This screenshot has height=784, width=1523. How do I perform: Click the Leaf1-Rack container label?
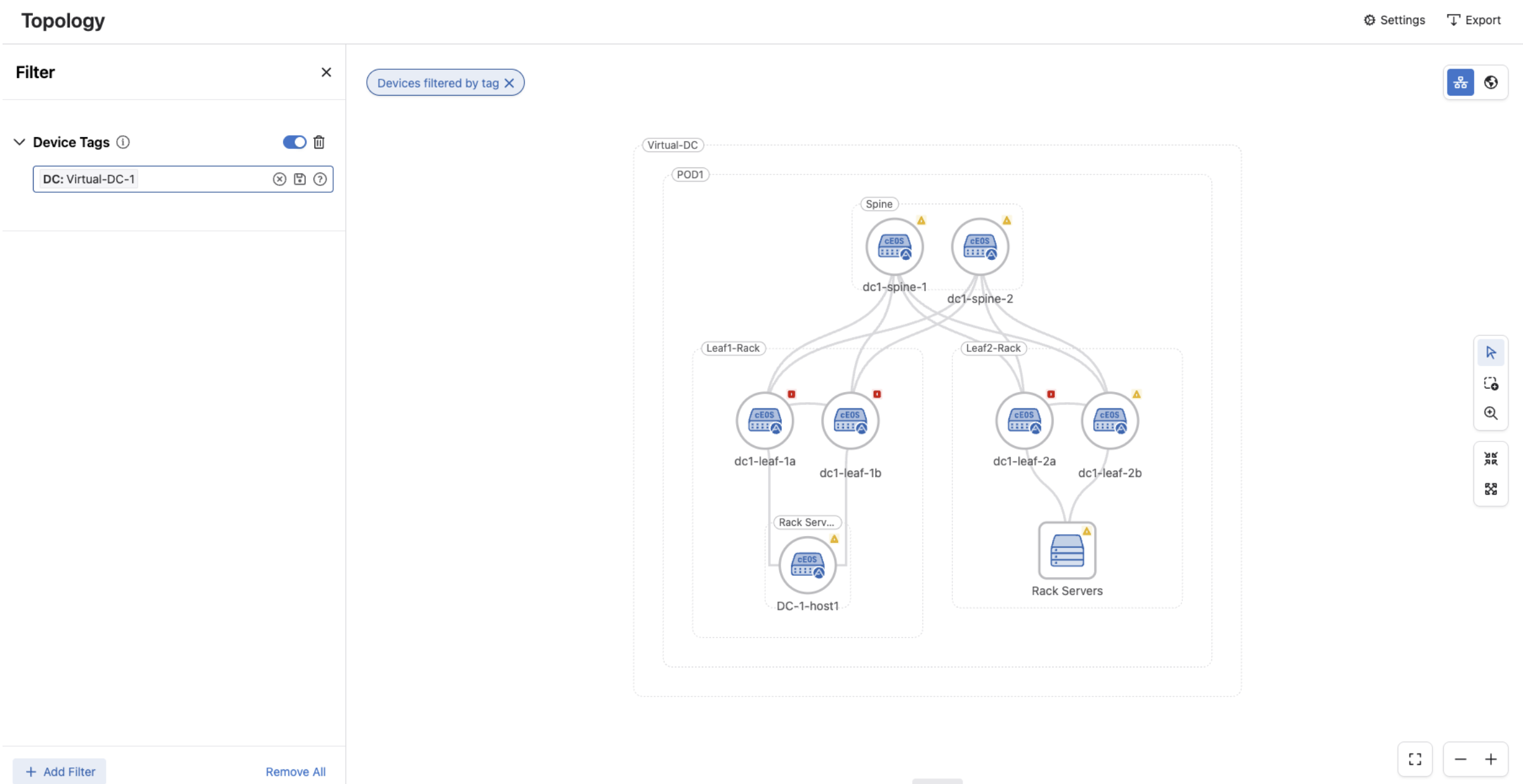(x=733, y=348)
